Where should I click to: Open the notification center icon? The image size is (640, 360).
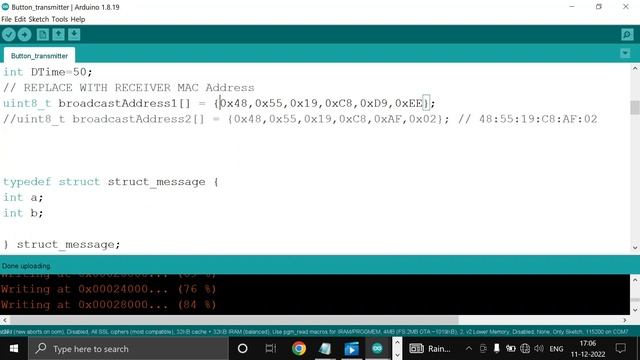[621, 349]
